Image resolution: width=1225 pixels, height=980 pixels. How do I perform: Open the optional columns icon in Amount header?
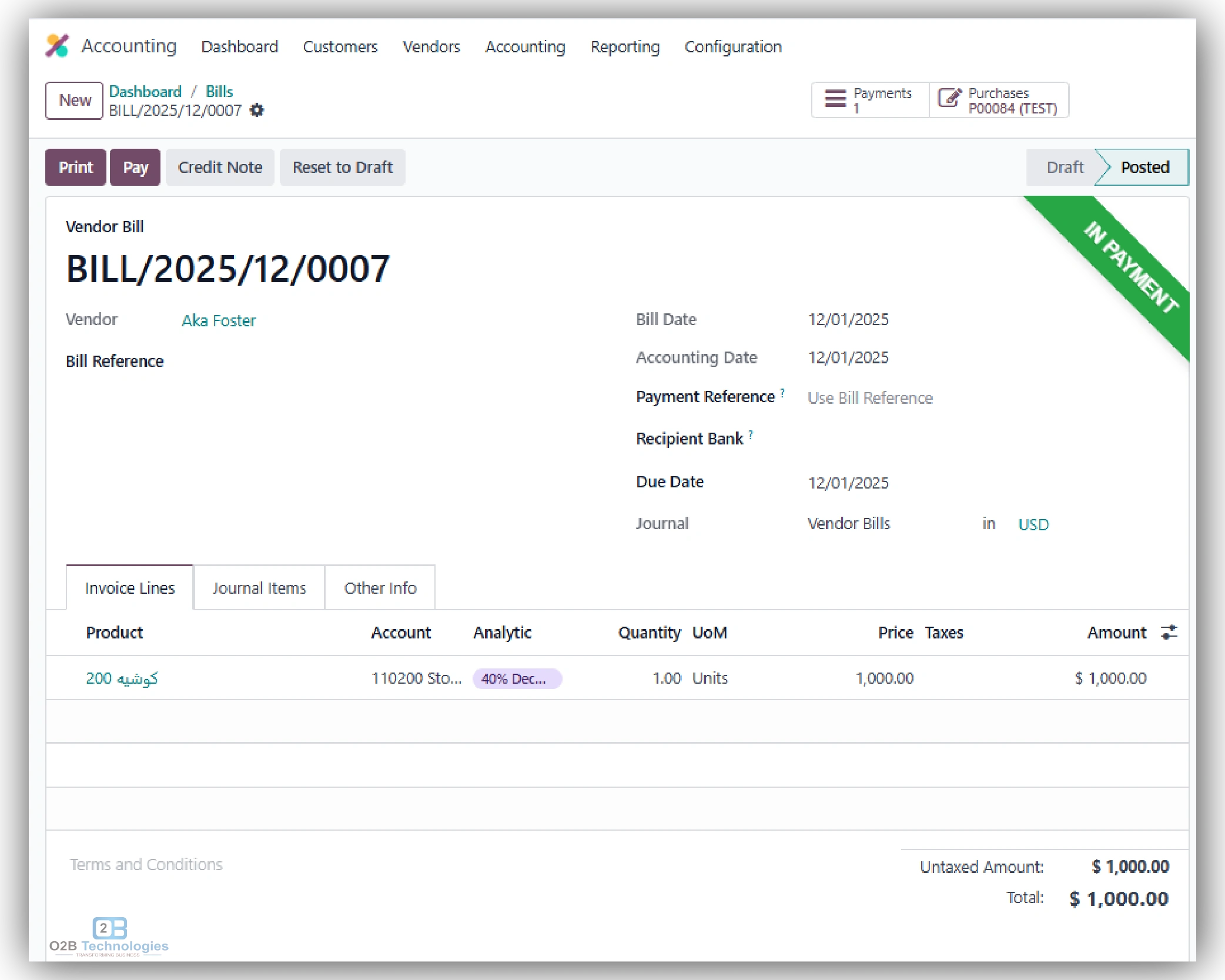point(1170,633)
